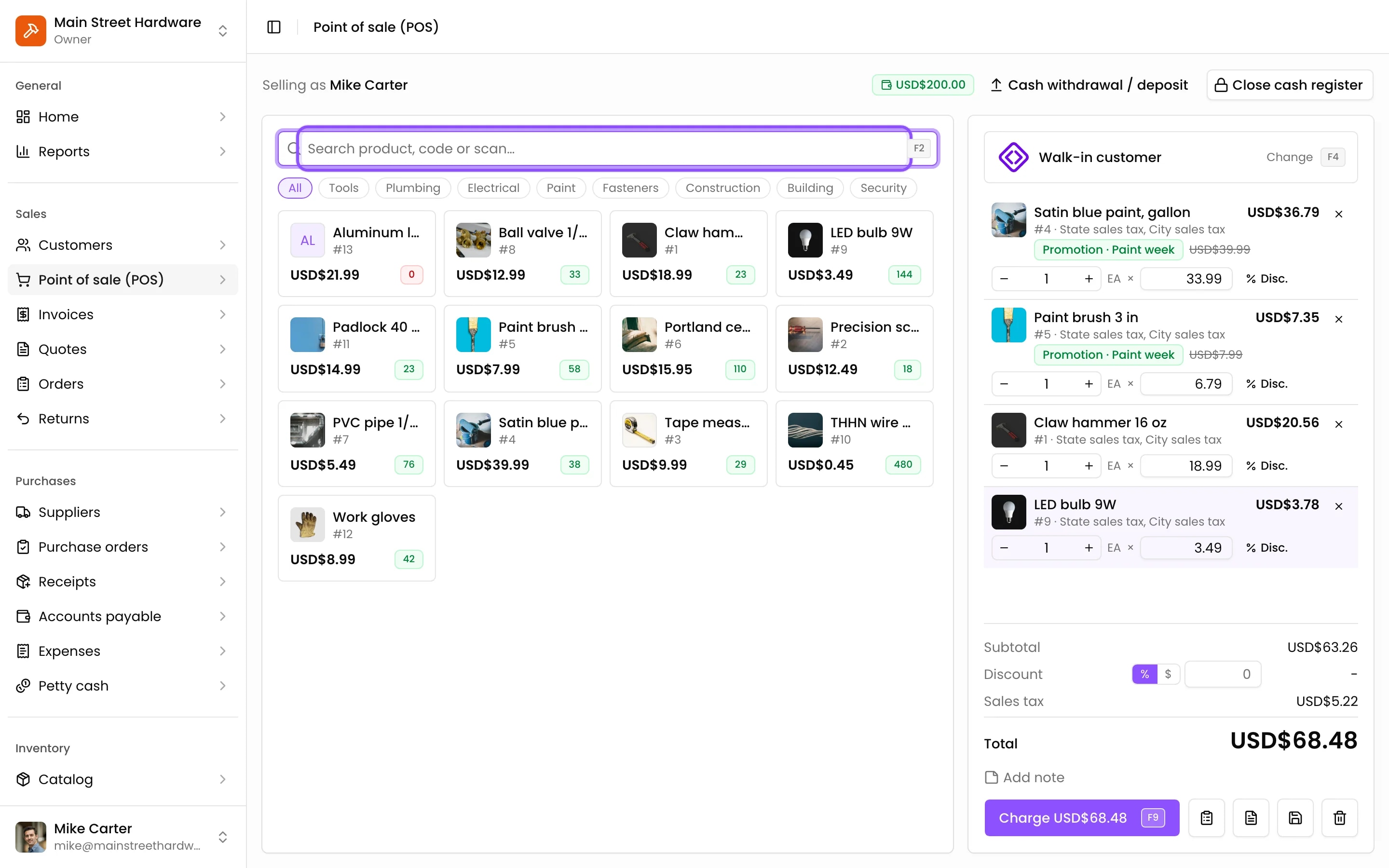The height and width of the screenshot is (868, 1389).
Task: Open Cash withdrawal / deposit
Action: [x=1089, y=85]
